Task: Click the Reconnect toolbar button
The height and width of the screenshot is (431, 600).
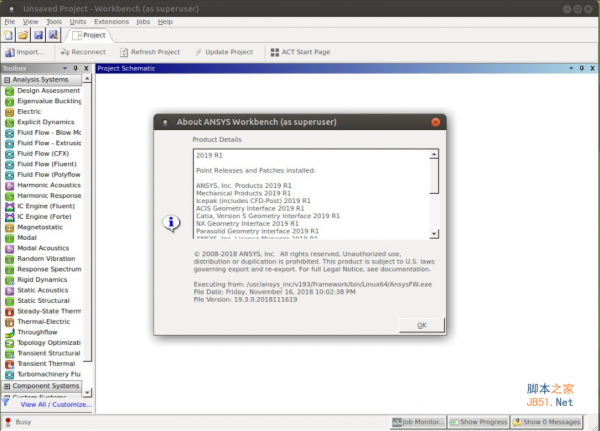Action: pyautogui.click(x=83, y=52)
